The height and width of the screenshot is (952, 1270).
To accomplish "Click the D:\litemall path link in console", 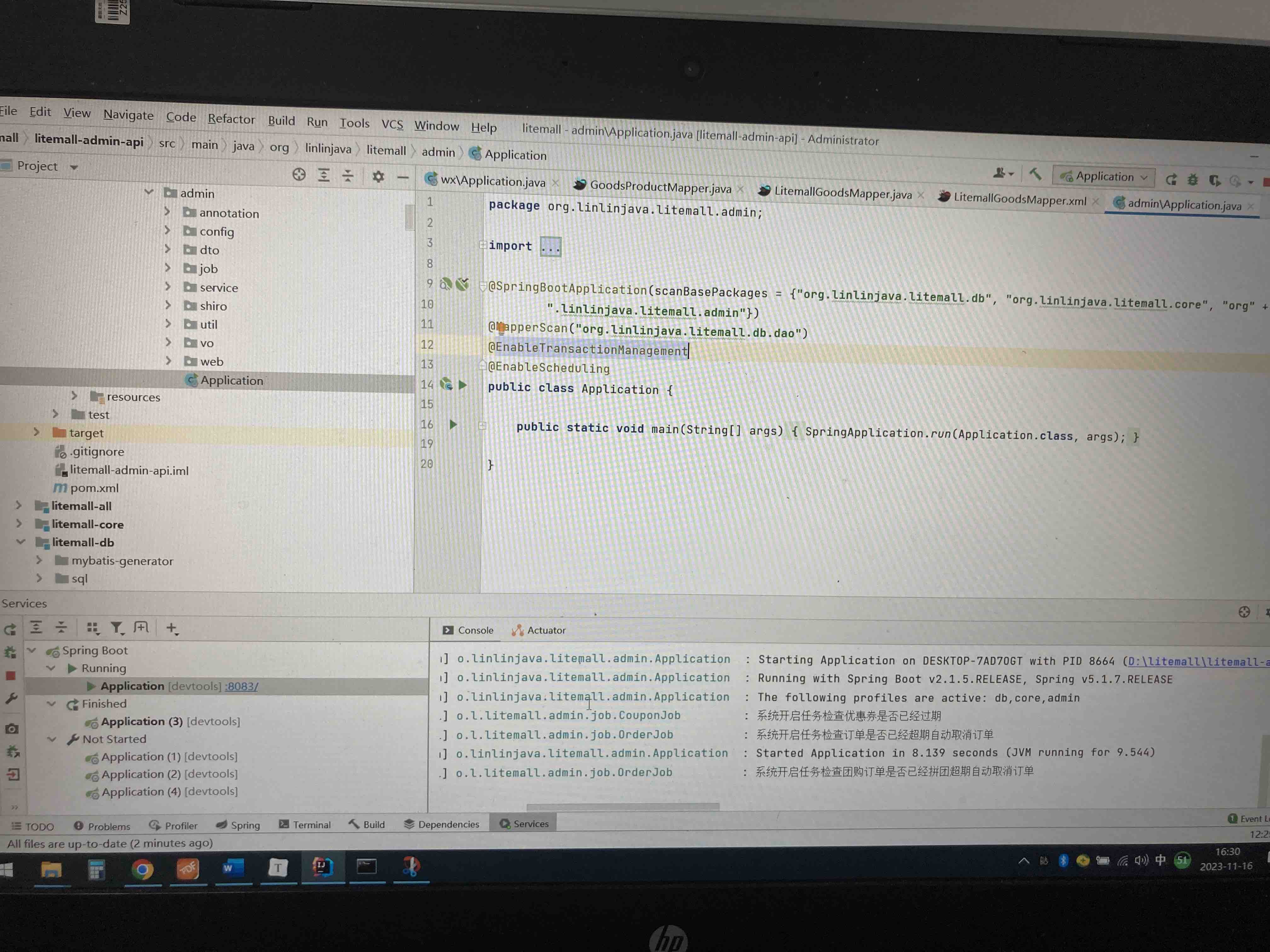I will (1199, 662).
